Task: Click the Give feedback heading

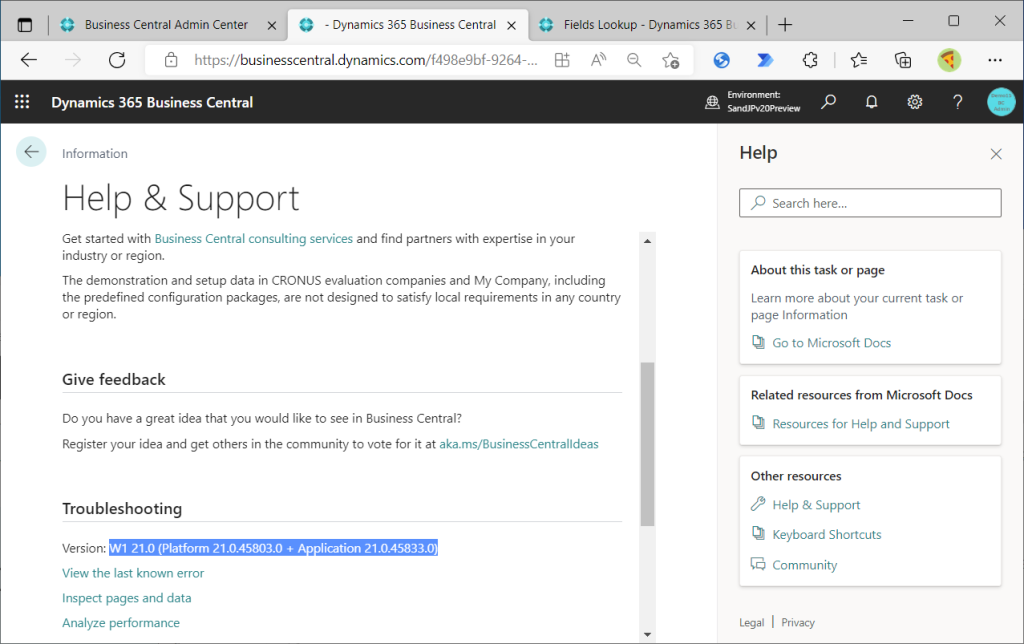Action: tap(114, 379)
